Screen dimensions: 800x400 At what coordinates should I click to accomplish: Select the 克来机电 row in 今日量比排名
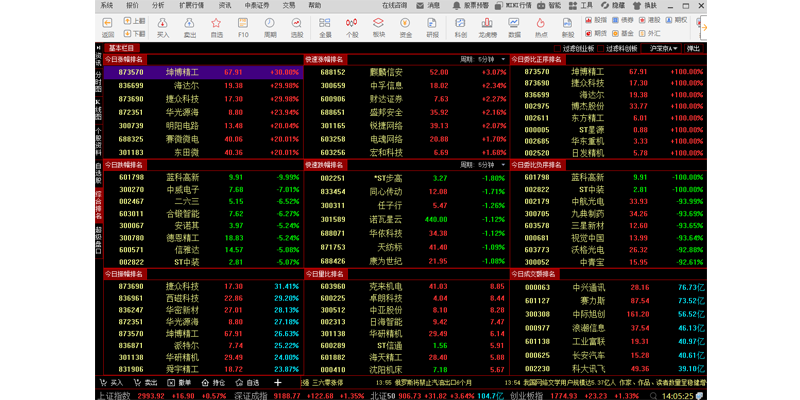pos(406,286)
